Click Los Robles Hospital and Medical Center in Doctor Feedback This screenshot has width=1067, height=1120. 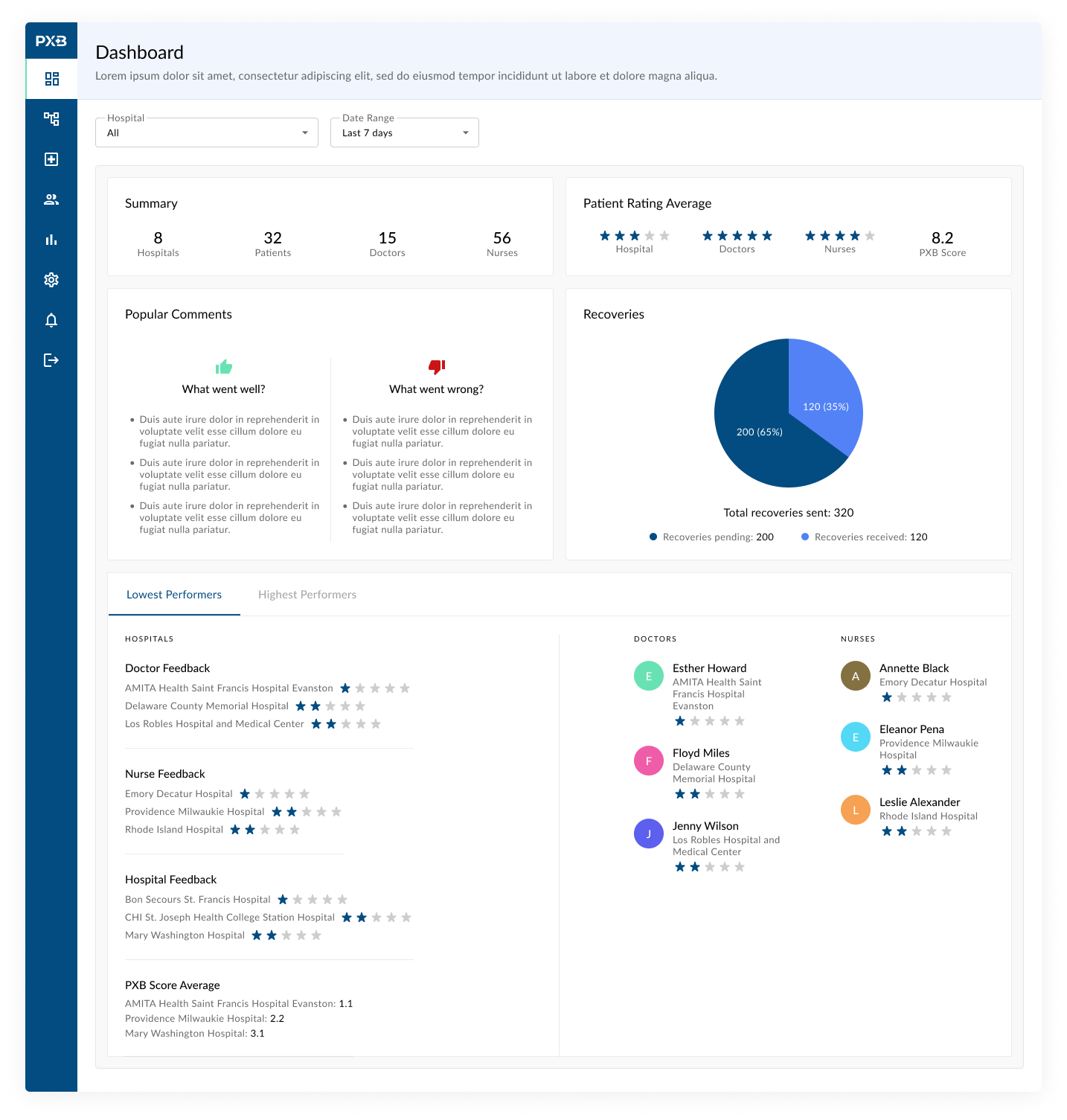click(x=214, y=724)
